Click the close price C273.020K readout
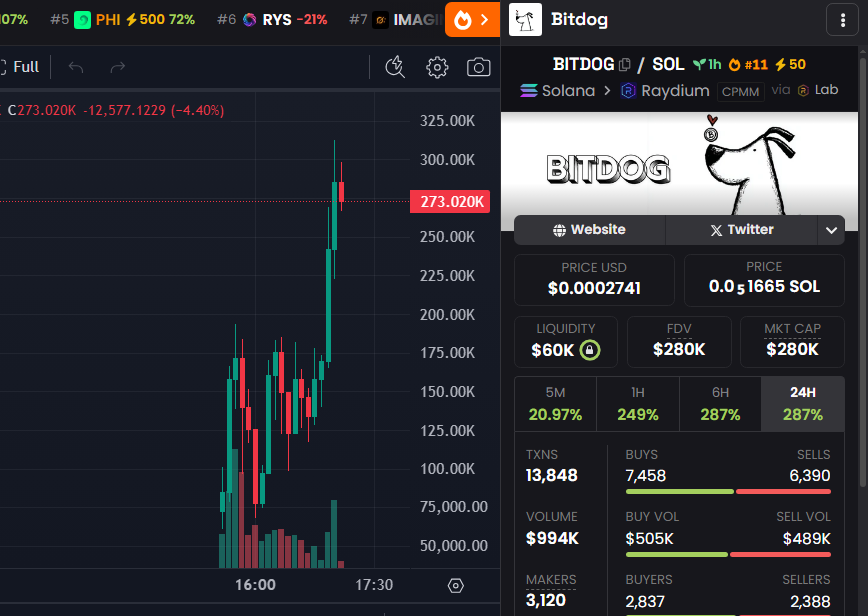The height and width of the screenshot is (616, 868). 42,110
